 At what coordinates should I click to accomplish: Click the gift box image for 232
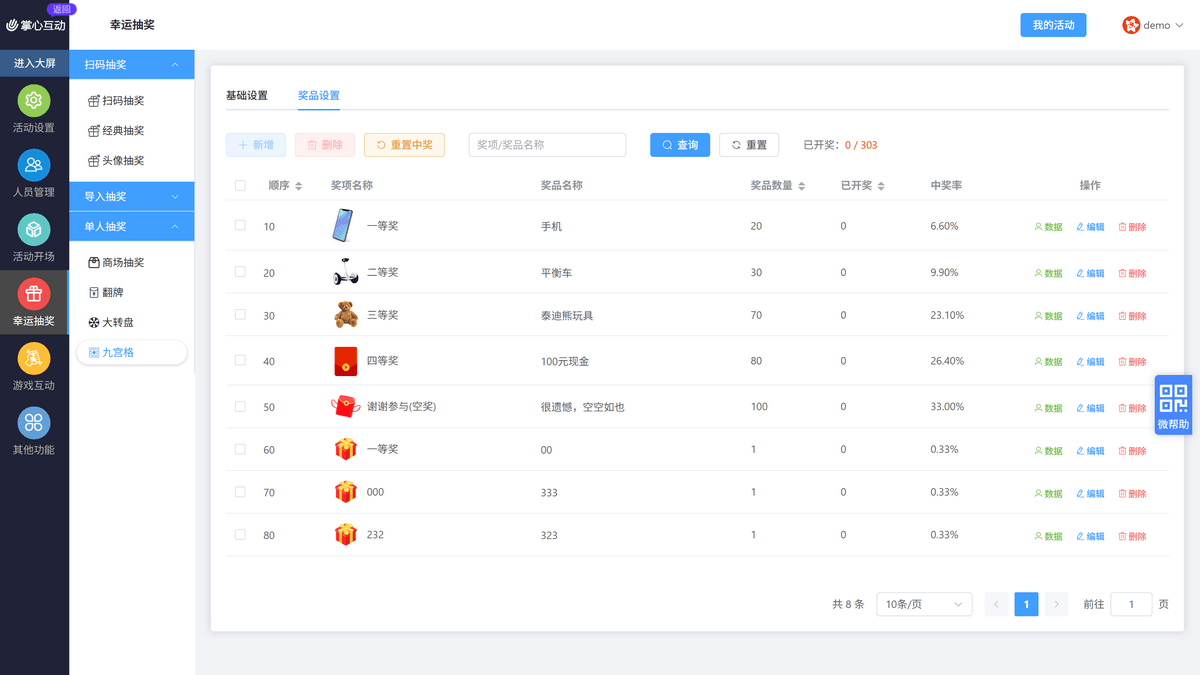(x=346, y=535)
